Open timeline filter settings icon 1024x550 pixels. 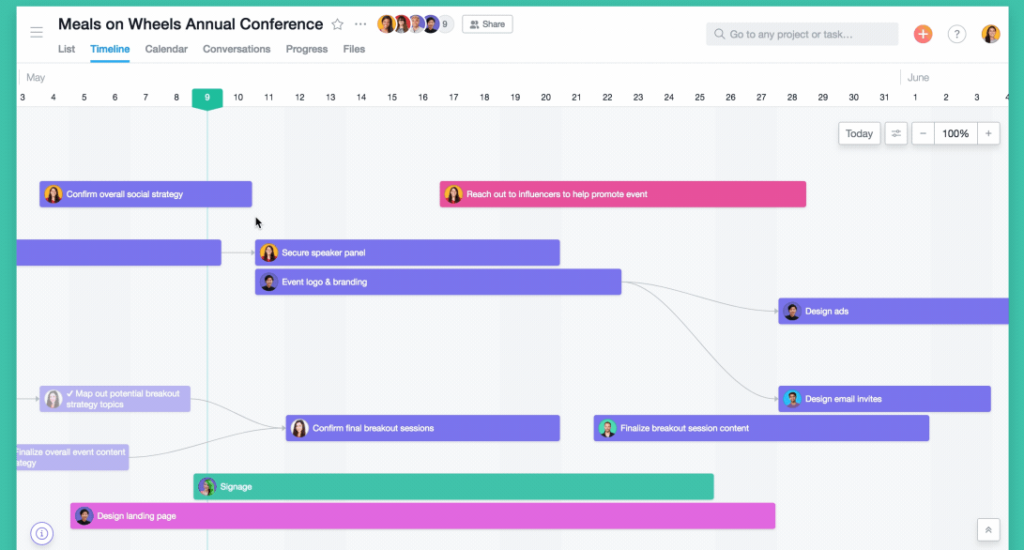pos(896,134)
